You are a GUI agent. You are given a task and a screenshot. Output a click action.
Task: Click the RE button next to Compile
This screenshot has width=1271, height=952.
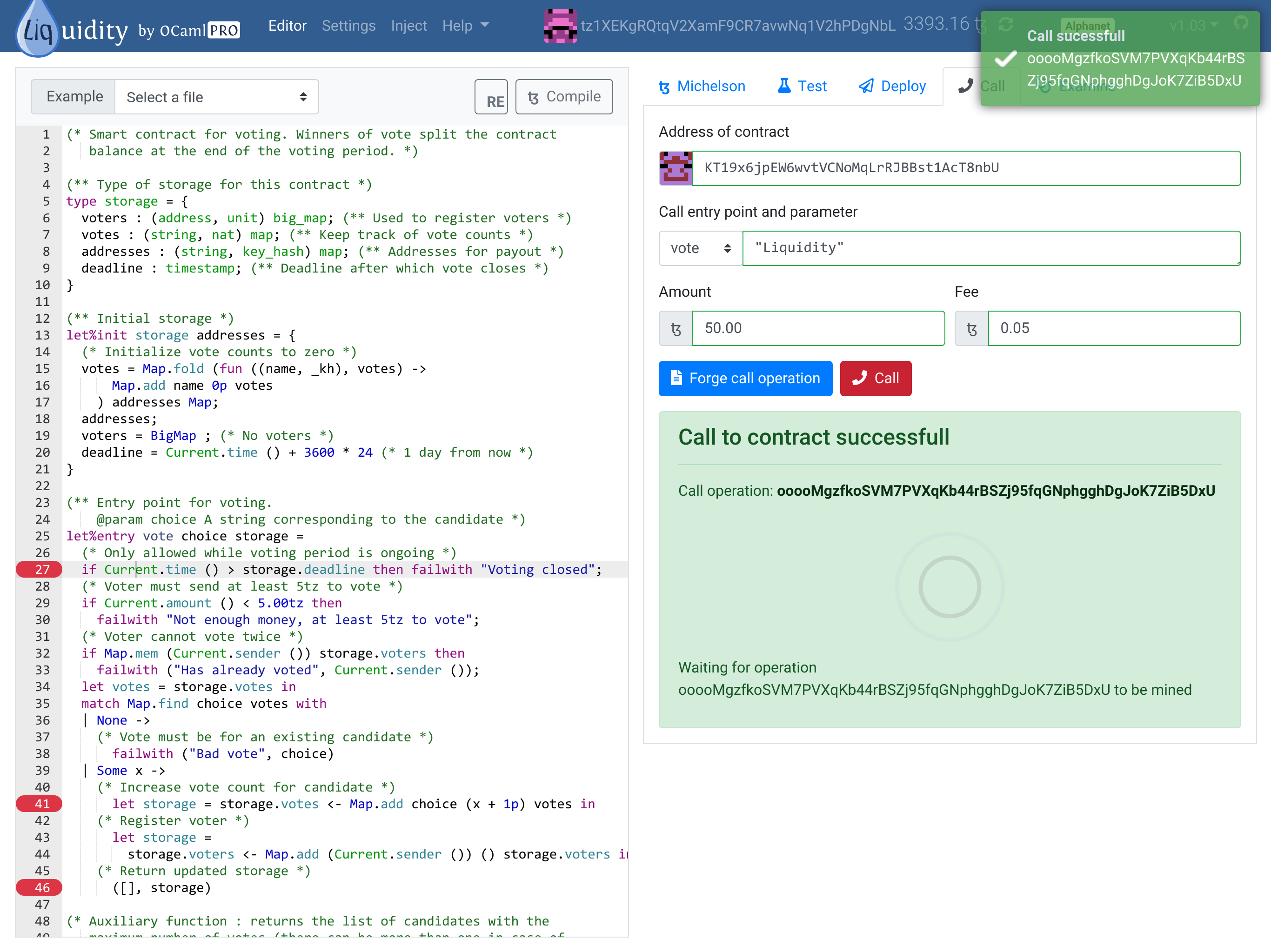coord(492,97)
